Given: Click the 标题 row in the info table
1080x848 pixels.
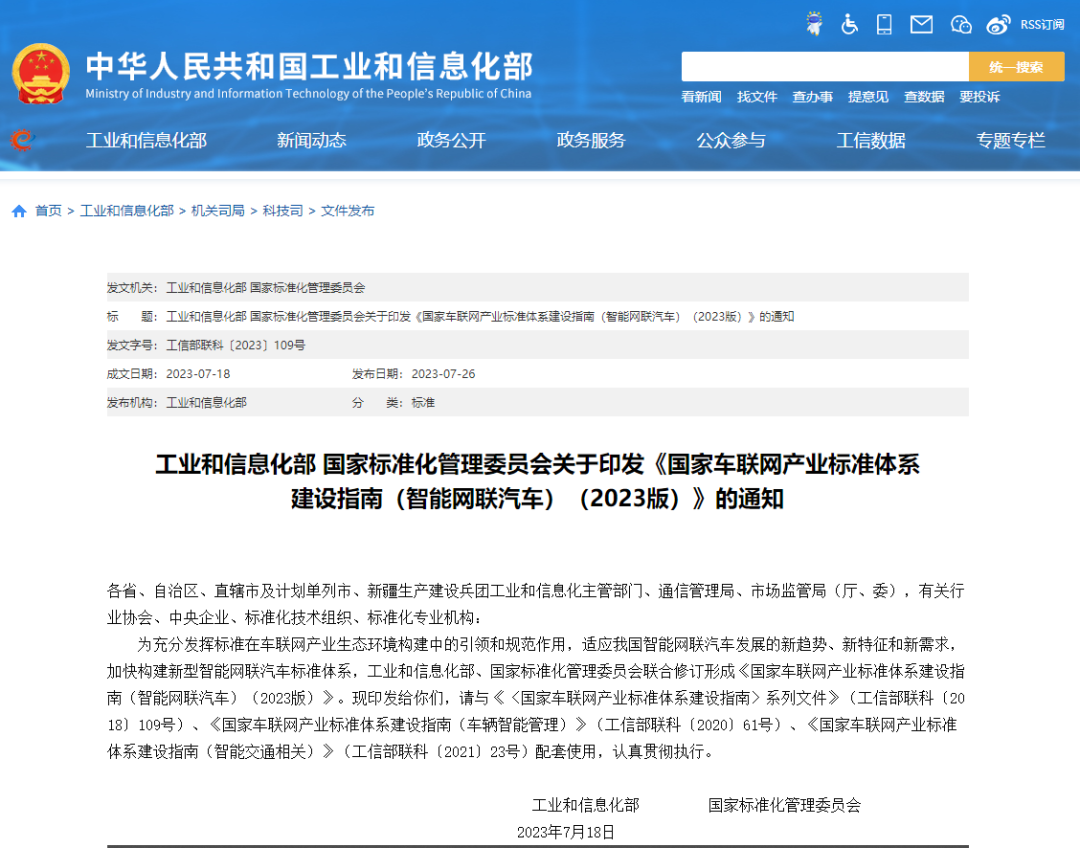Looking at the screenshot, I should pos(538,317).
